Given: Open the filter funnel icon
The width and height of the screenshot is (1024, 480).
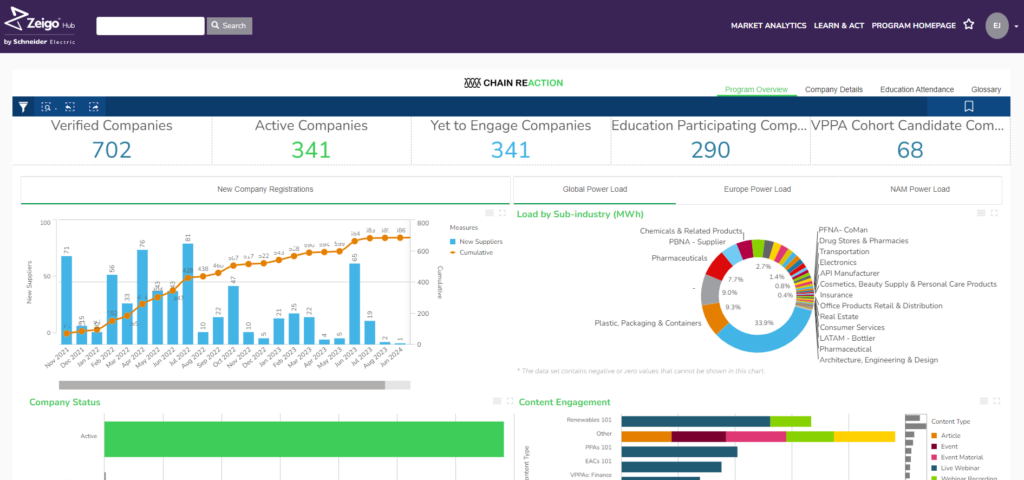Looking at the screenshot, I should [24, 106].
